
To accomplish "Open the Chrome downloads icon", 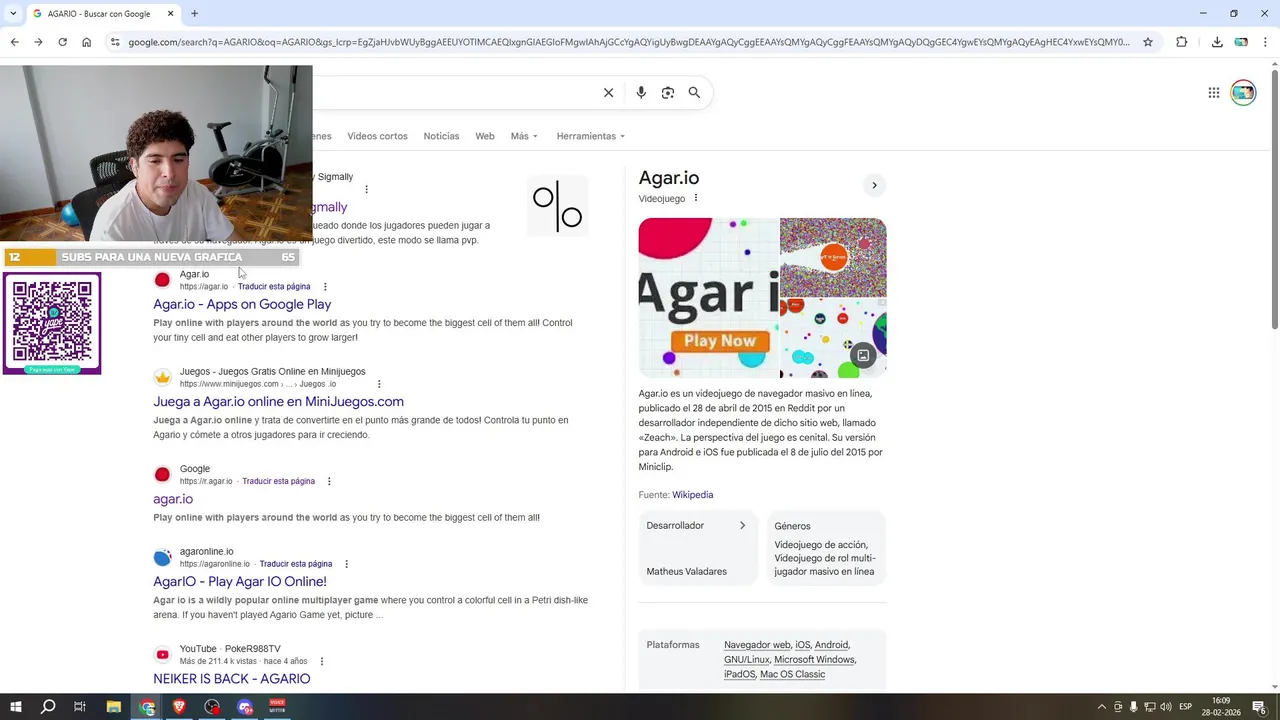I will pyautogui.click(x=1217, y=42).
